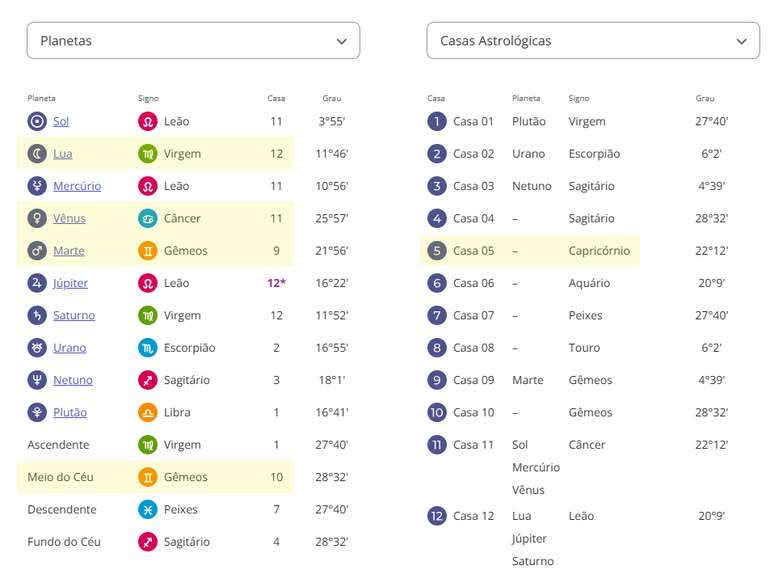The height and width of the screenshot is (587, 774).
Task: Click the Saturno planet glyph icon
Action: click(x=37, y=315)
